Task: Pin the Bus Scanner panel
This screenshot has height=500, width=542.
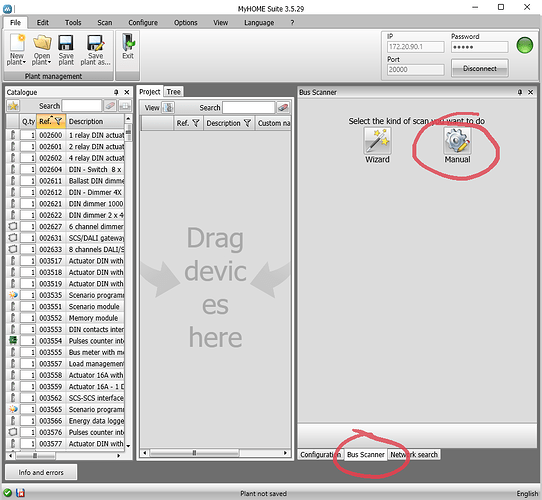Action: (520, 92)
